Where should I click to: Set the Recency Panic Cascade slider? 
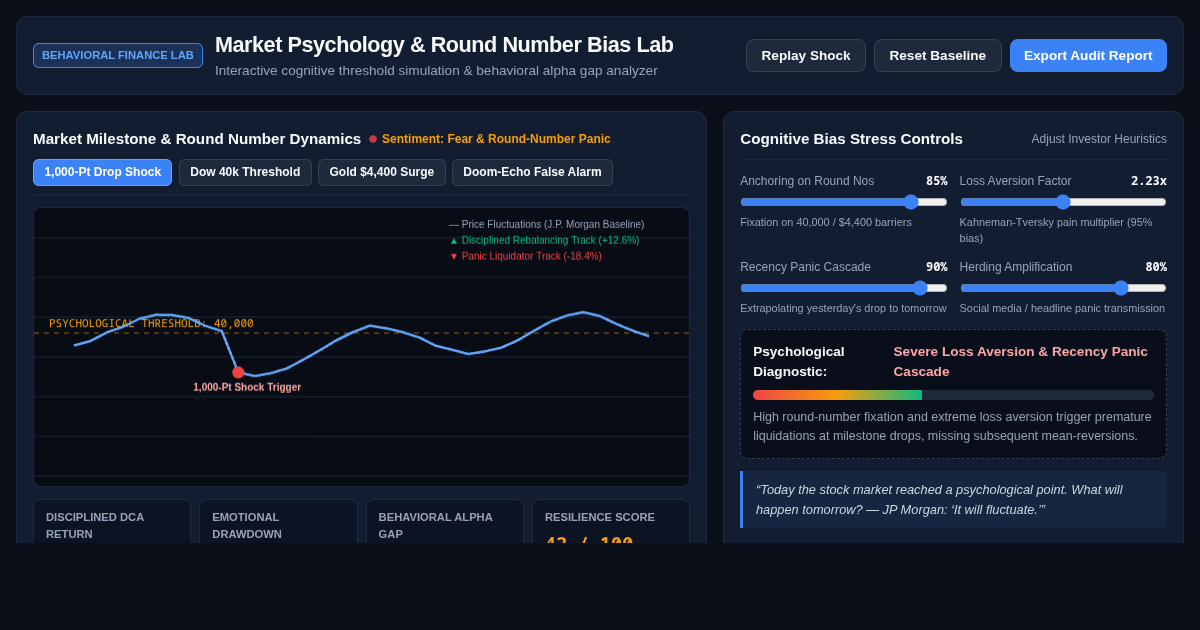tap(843, 288)
